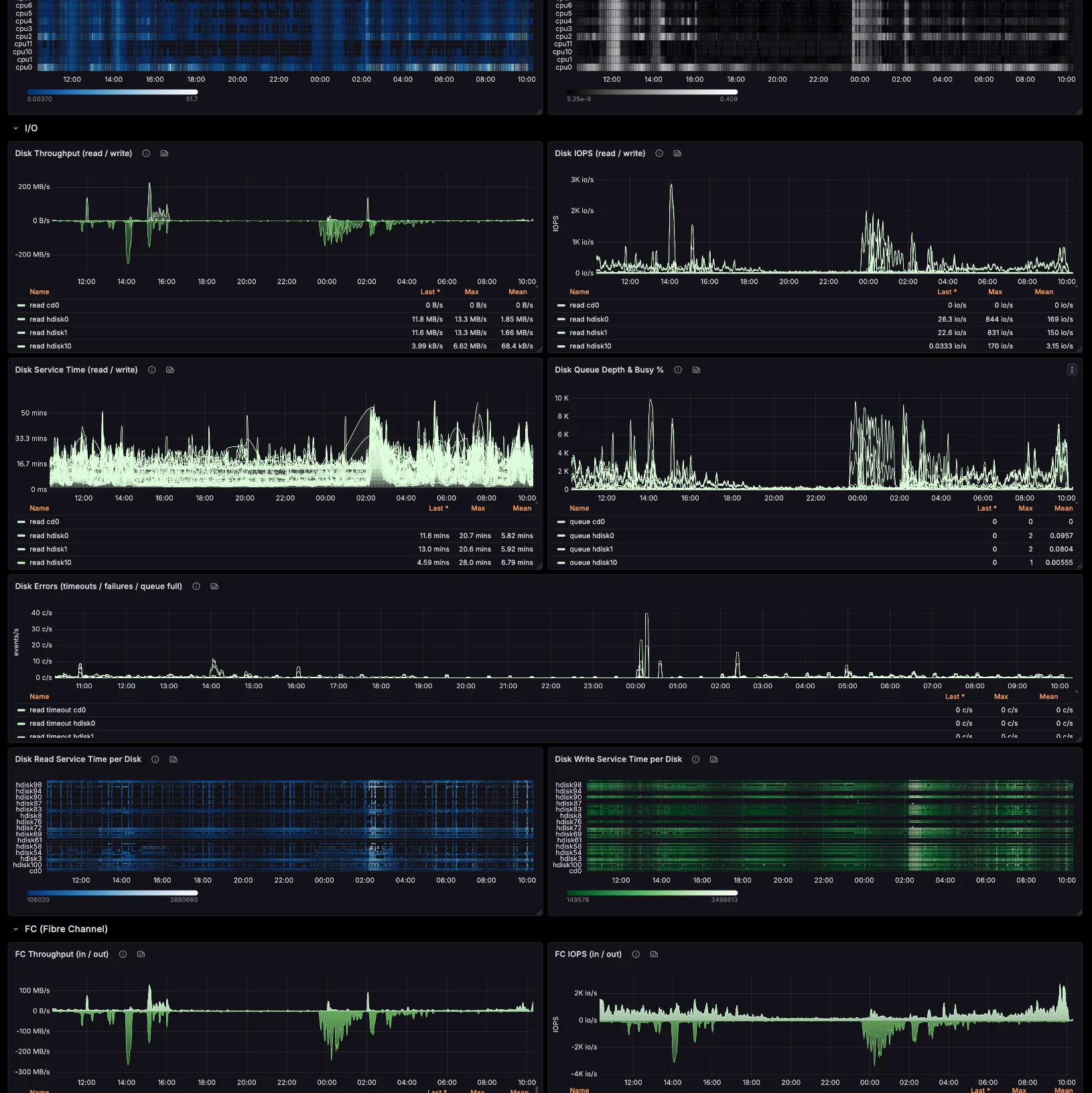The width and height of the screenshot is (1092, 1093).
Task: Click info icon on Disk Service Time panel
Action: click(152, 370)
